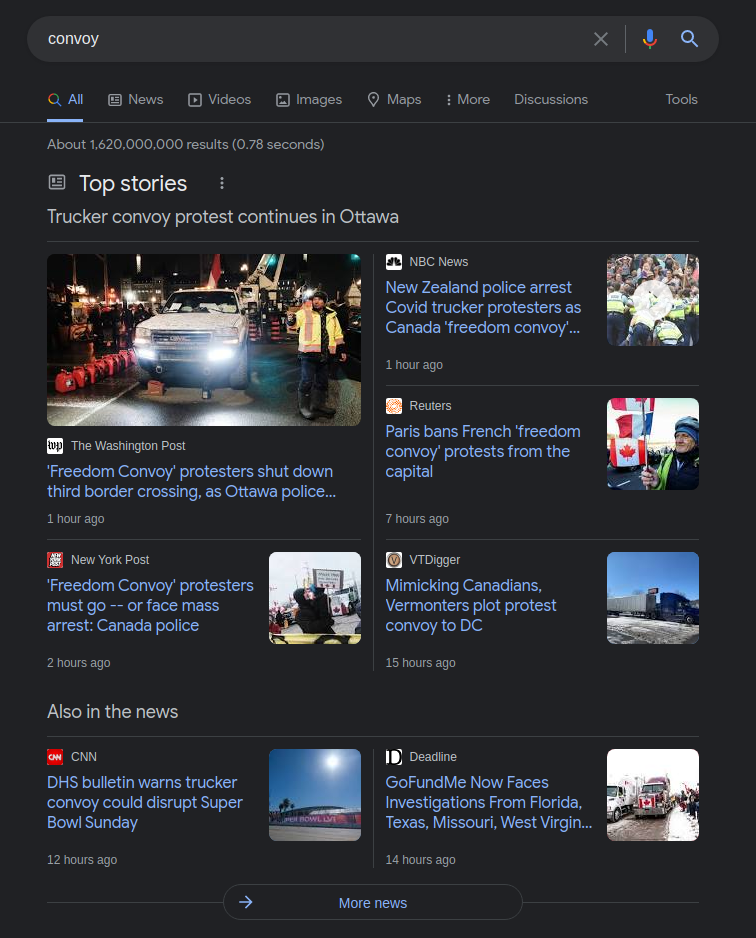
Task: Open the Videos results tab
Action: [x=220, y=99]
